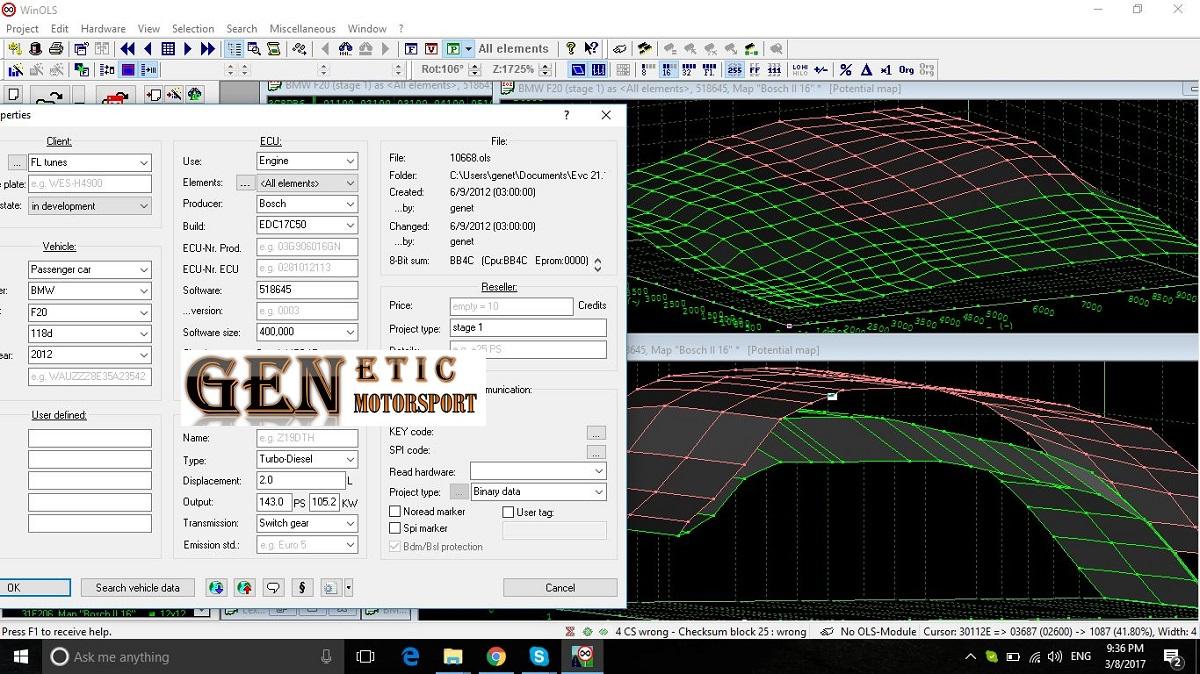The width and height of the screenshot is (1200, 674).
Task: Tick the User tag checkbox
Action: (x=508, y=512)
